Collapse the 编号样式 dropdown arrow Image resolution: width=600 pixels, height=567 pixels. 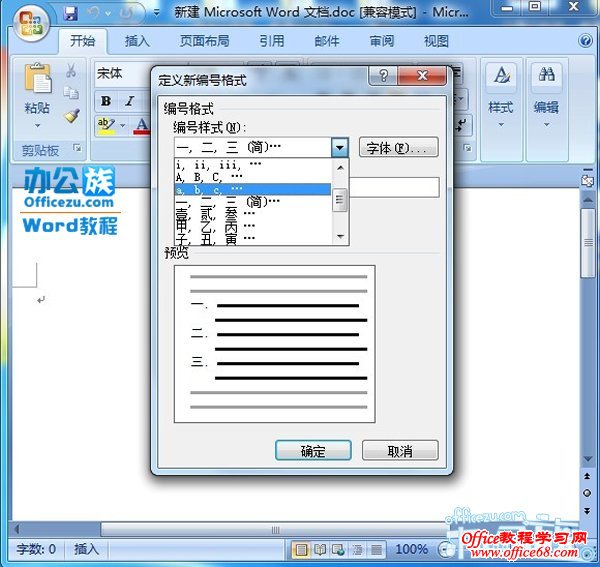click(x=340, y=147)
